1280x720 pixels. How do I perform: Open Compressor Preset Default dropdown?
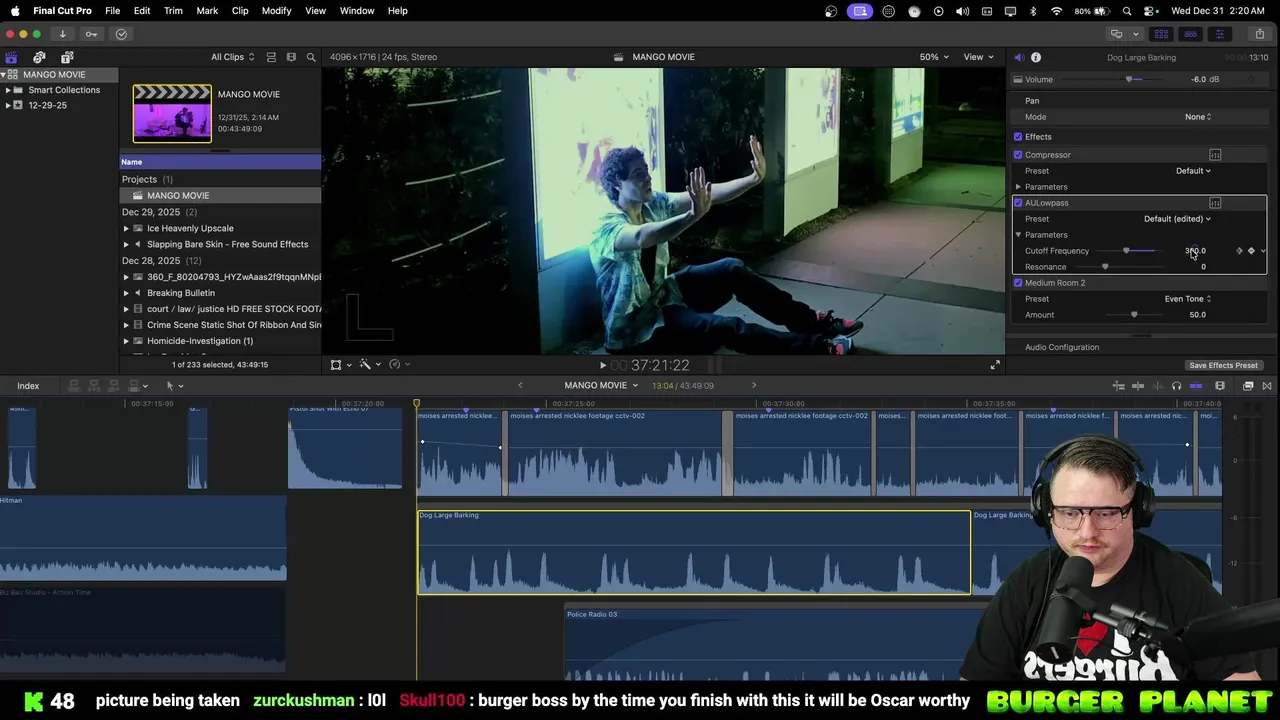pos(1193,171)
